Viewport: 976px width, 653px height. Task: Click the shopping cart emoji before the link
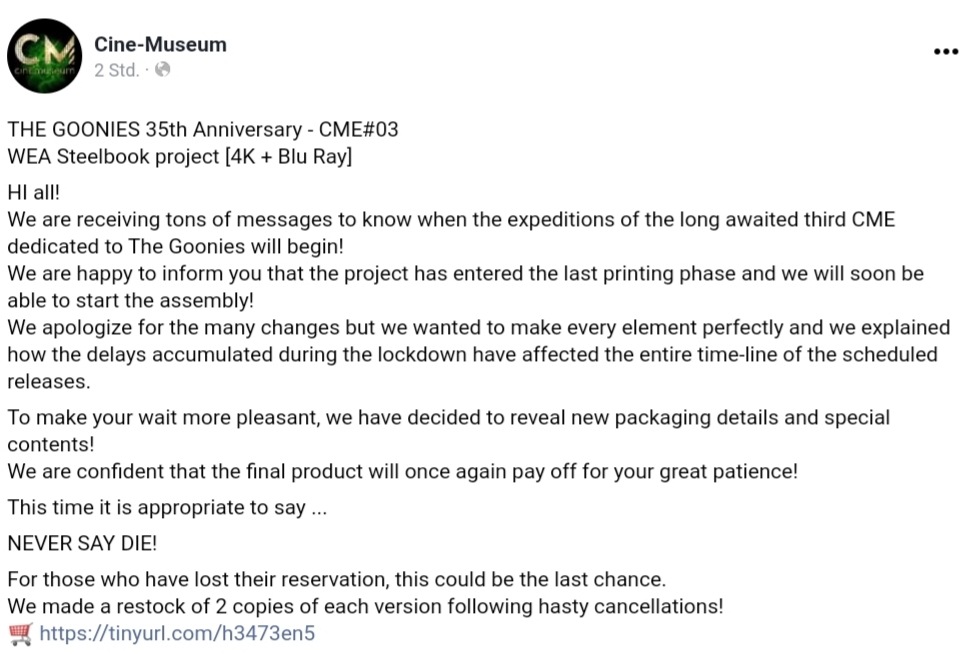(21, 634)
